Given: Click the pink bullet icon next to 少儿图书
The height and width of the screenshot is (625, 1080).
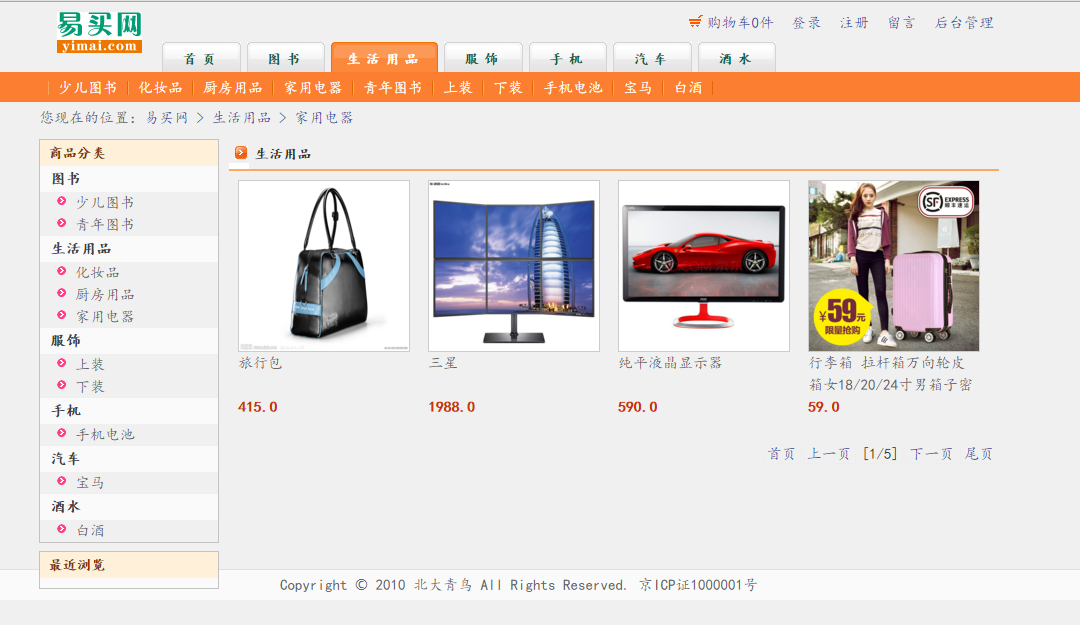Looking at the screenshot, I should [x=61, y=201].
